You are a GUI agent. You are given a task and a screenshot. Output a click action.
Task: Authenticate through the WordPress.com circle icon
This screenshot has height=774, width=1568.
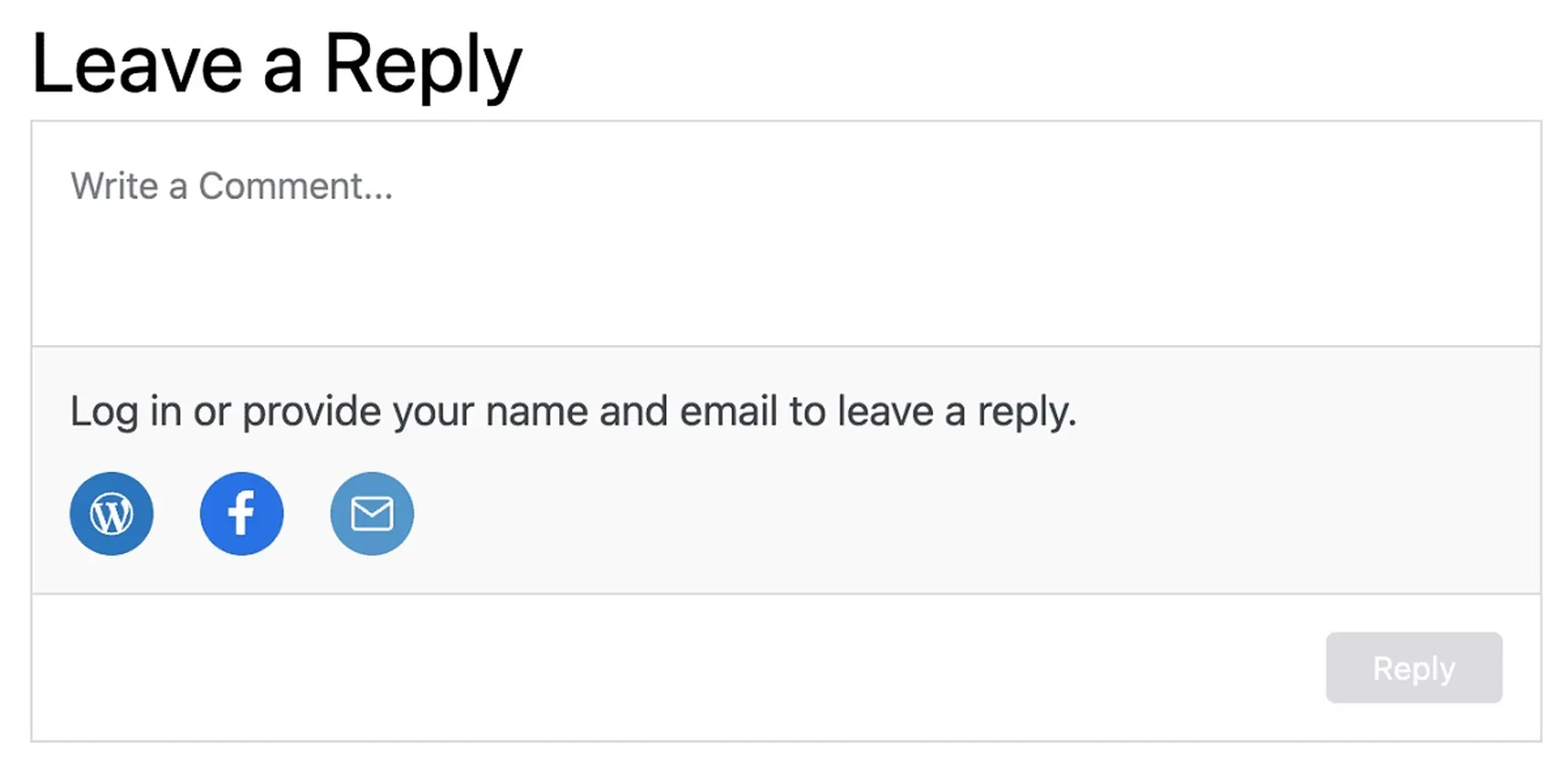coord(111,514)
